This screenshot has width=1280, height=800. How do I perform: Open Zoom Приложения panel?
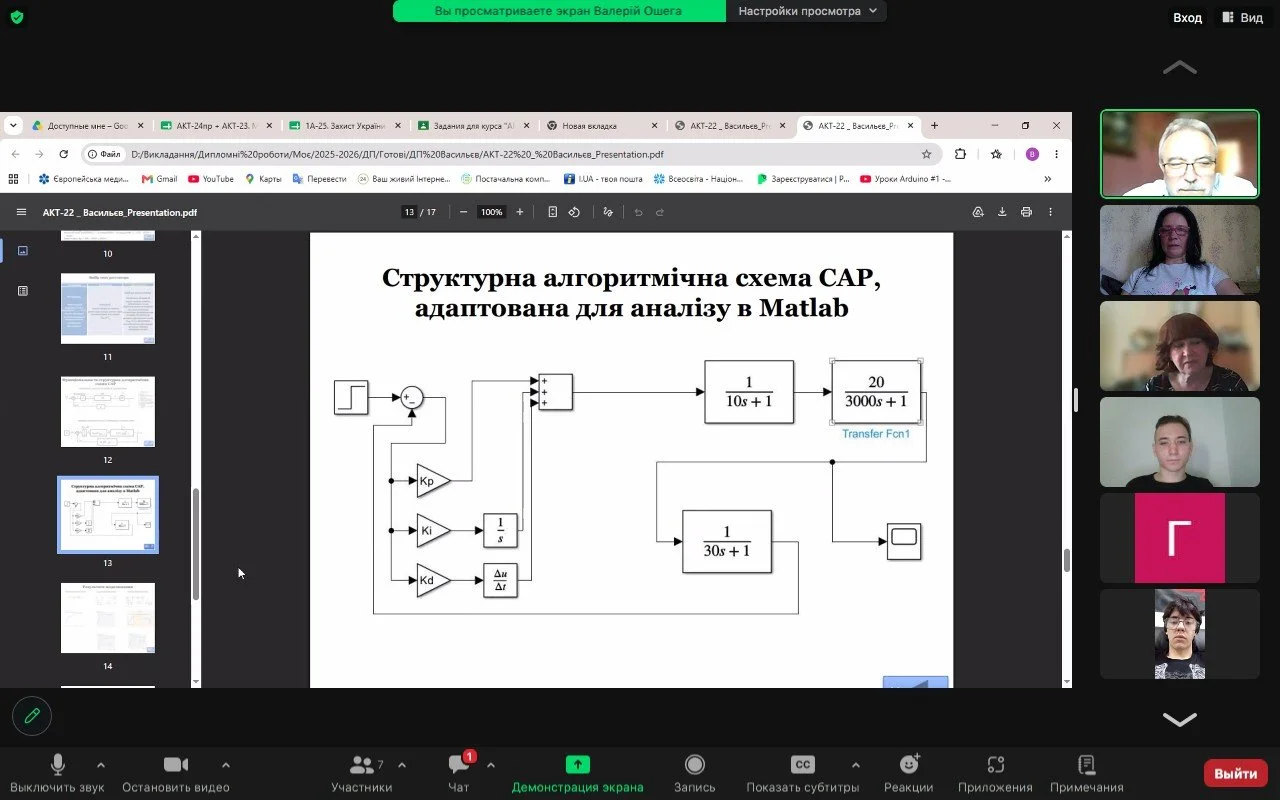(x=995, y=774)
